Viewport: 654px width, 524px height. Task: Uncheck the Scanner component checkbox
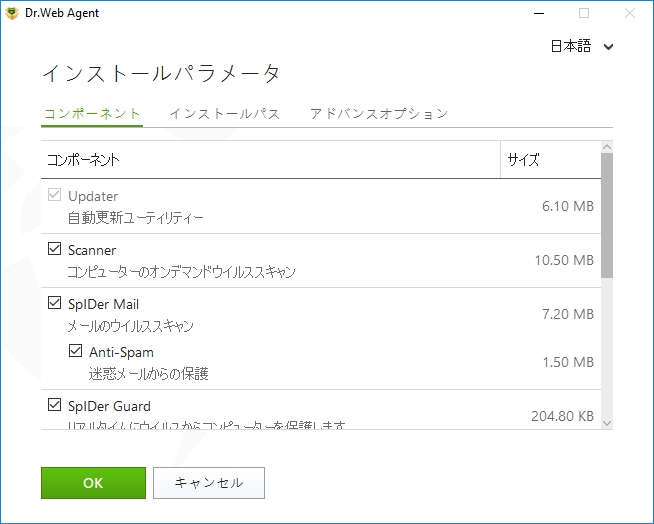tap(55, 248)
